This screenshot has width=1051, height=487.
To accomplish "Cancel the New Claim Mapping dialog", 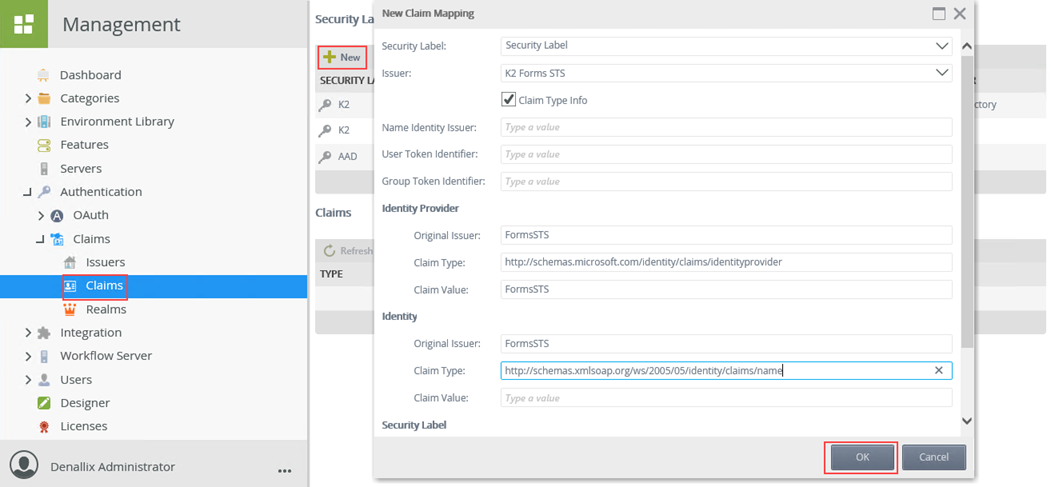I will coord(934,458).
